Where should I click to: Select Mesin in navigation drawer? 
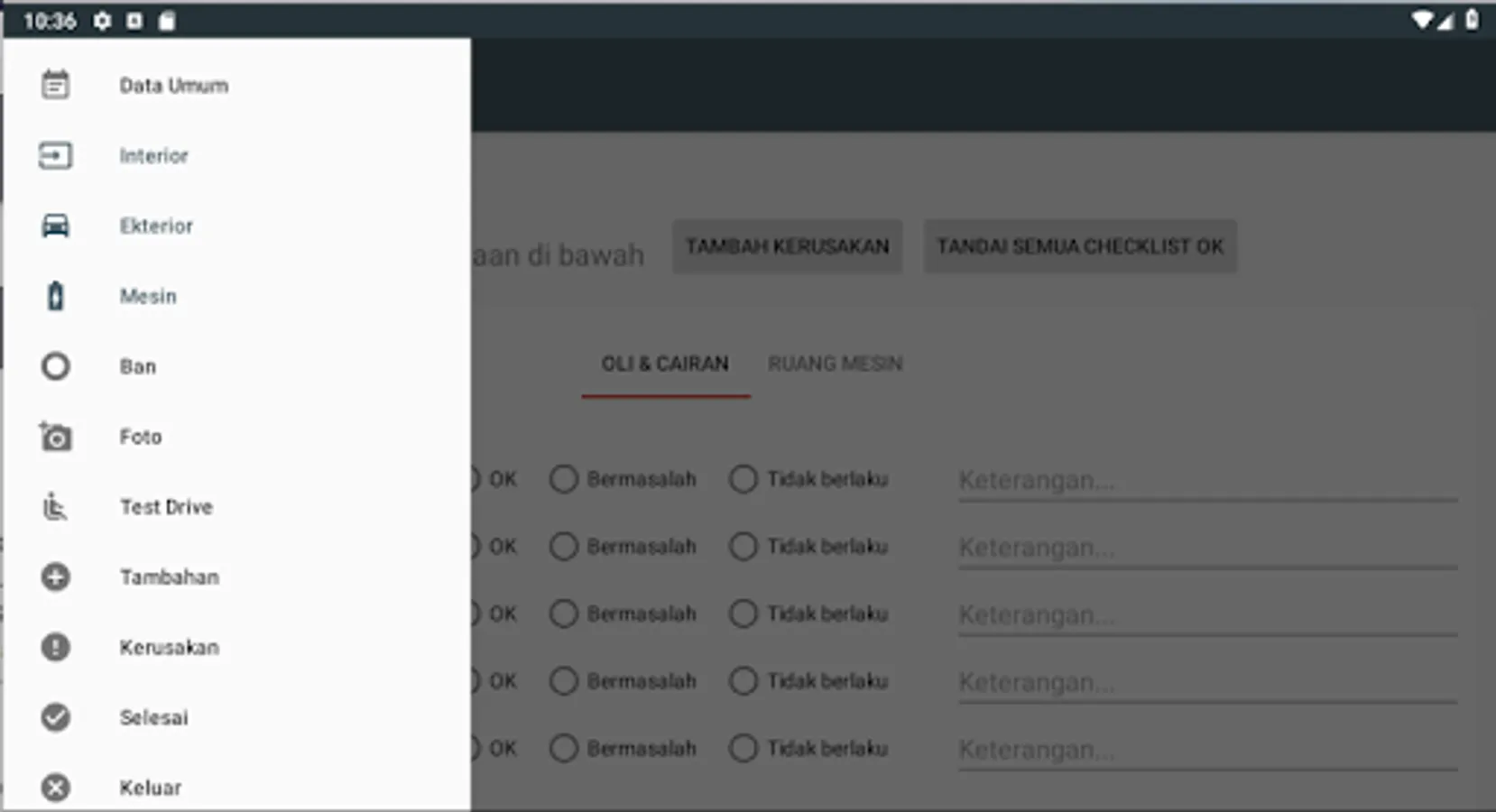pos(148,297)
